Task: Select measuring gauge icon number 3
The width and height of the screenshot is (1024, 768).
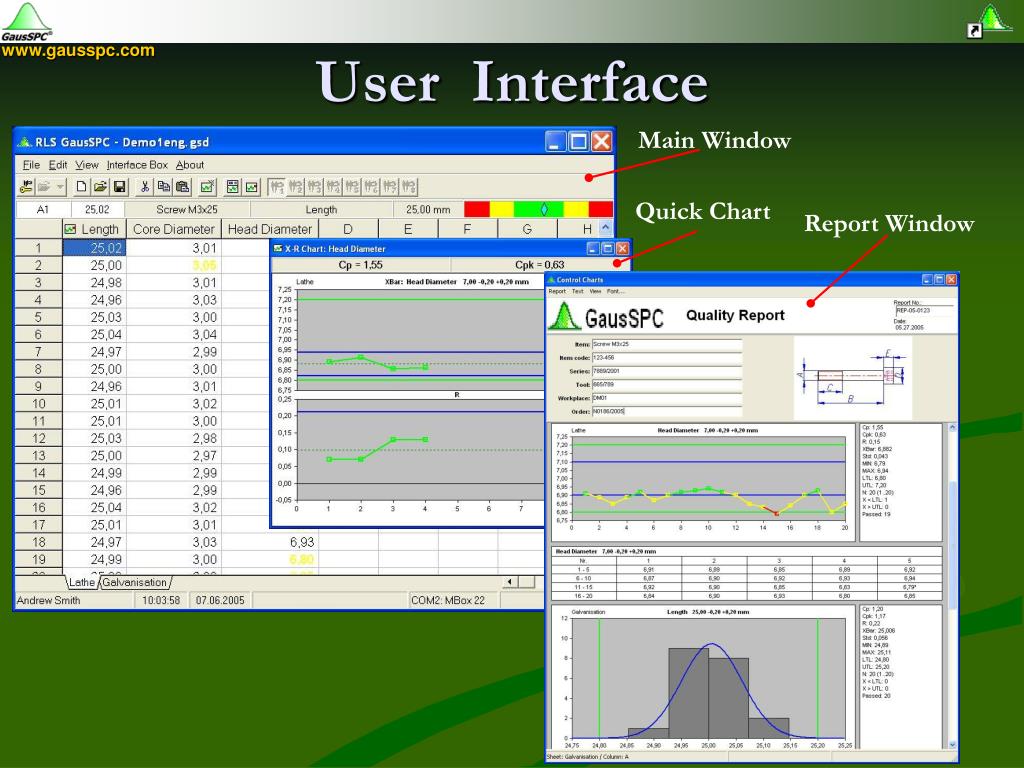Action: pos(315,187)
